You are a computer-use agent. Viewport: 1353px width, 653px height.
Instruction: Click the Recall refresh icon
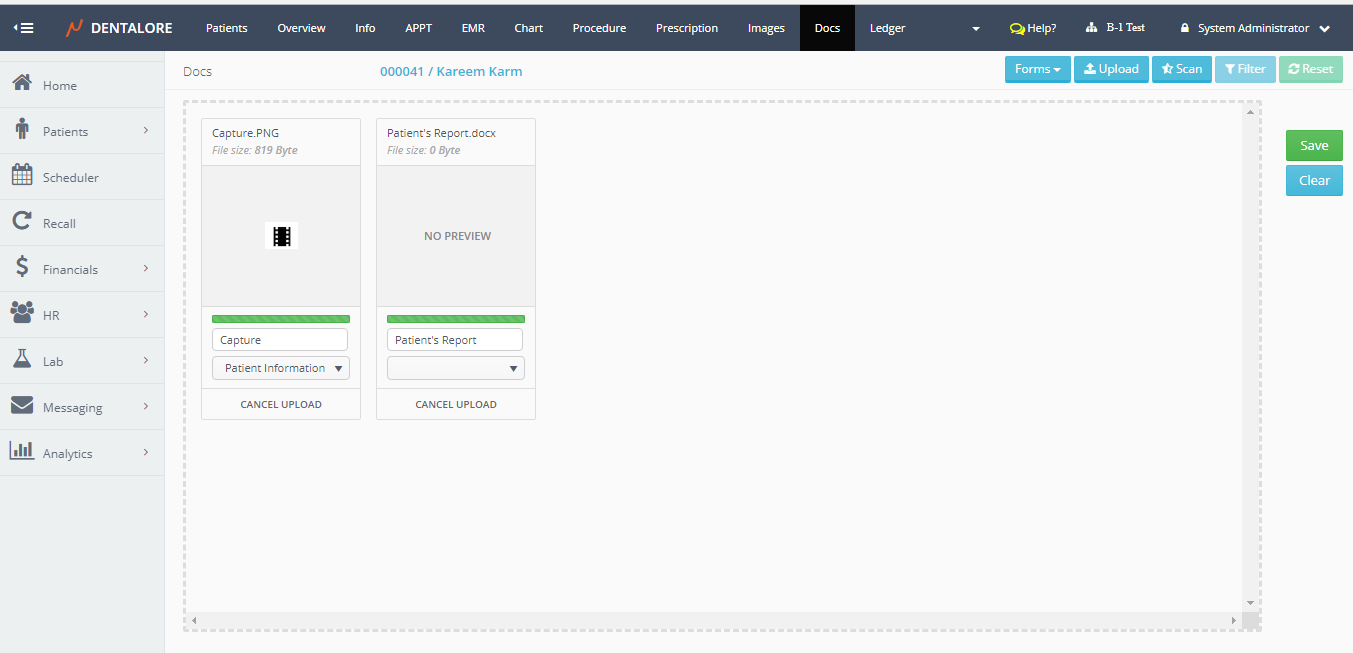click(x=22, y=222)
